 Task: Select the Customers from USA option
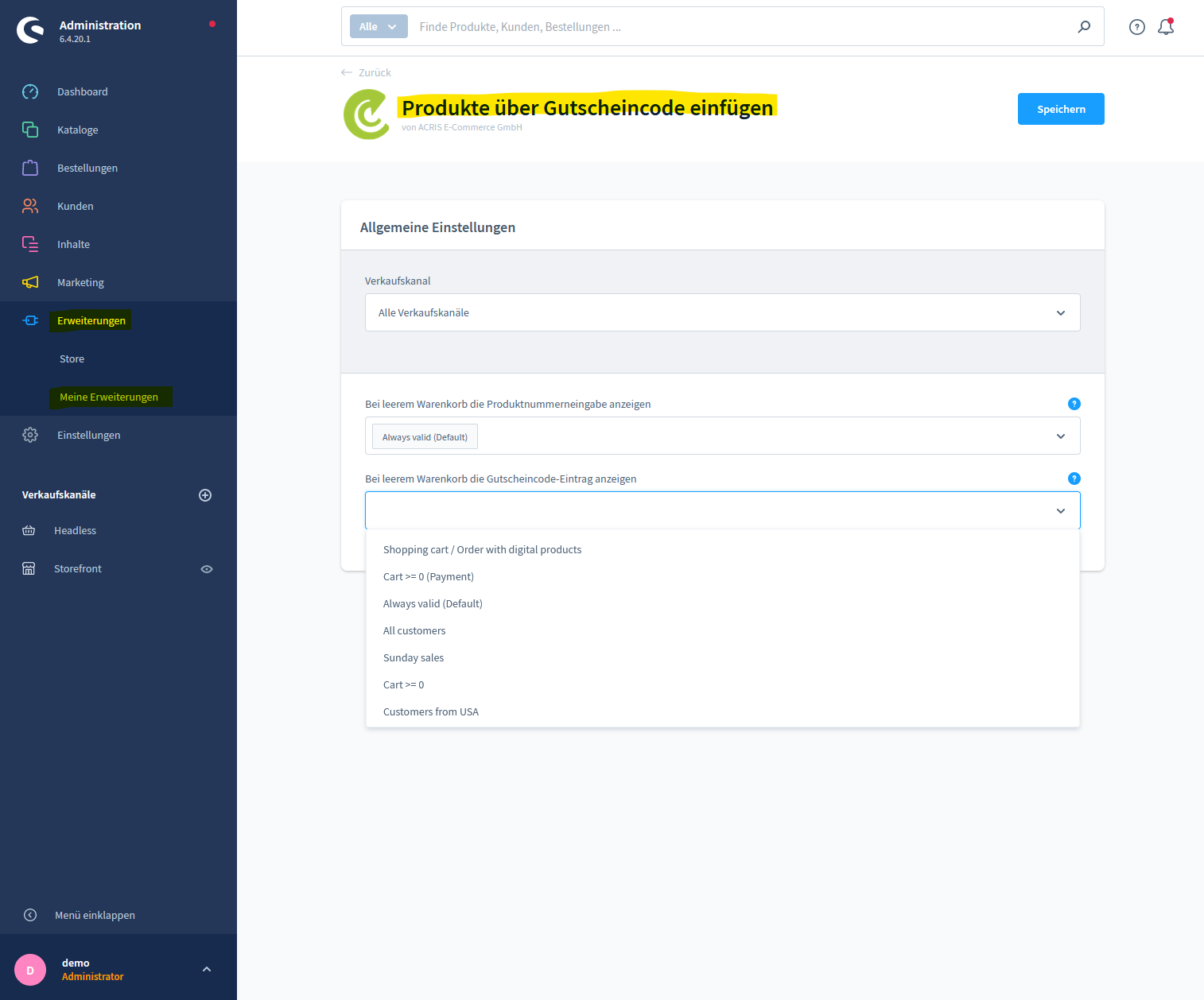(x=723, y=711)
